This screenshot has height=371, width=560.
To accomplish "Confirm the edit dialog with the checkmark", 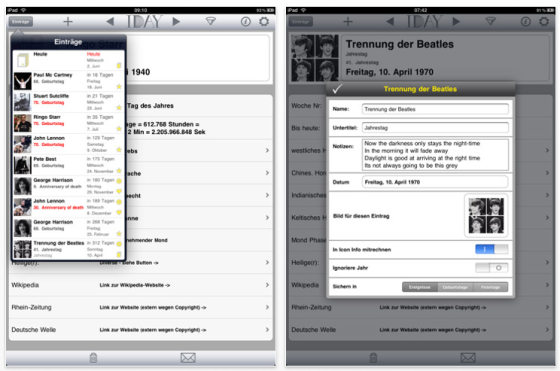I will pos(337,89).
